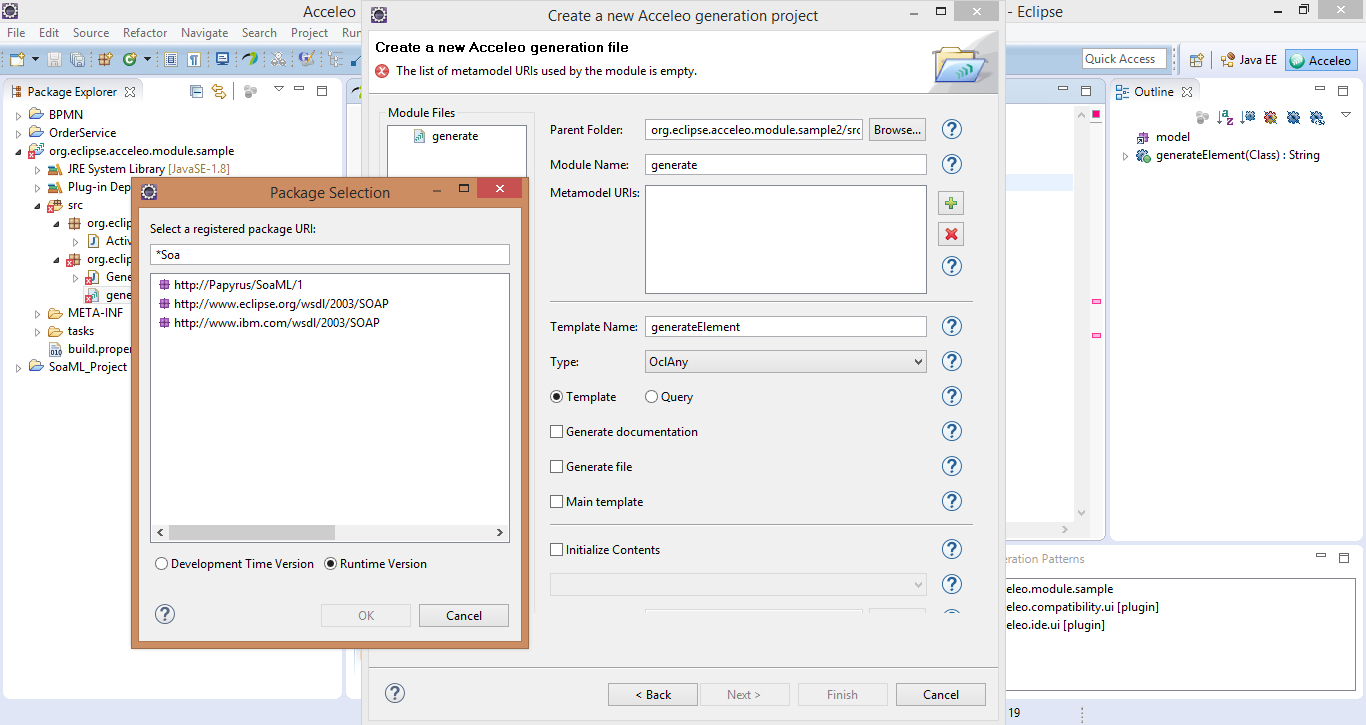Image resolution: width=1366 pixels, height=725 pixels.
Task: Open Outline view menu triangle
Action: [x=1345, y=116]
